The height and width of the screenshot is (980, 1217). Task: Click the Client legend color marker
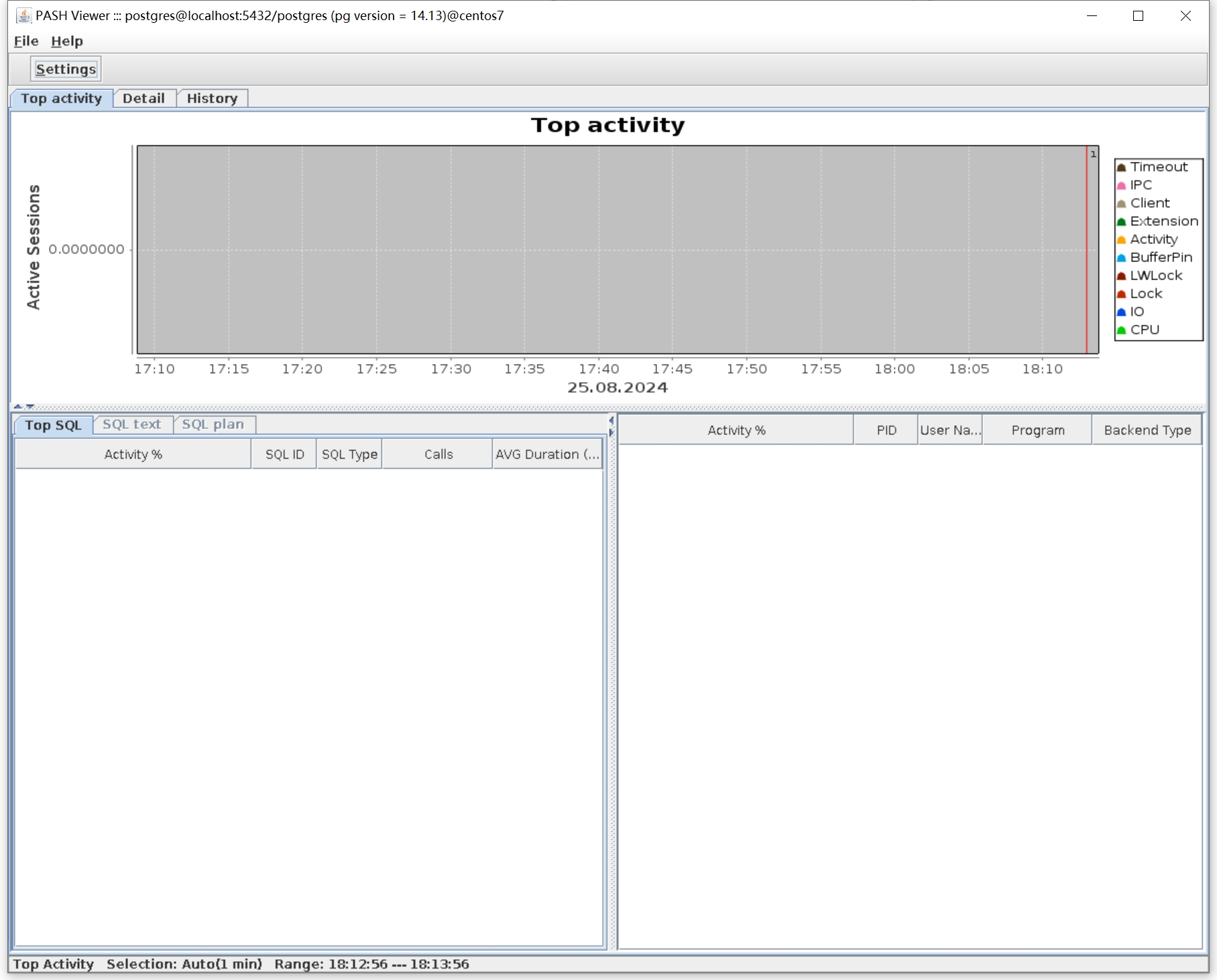click(1121, 204)
